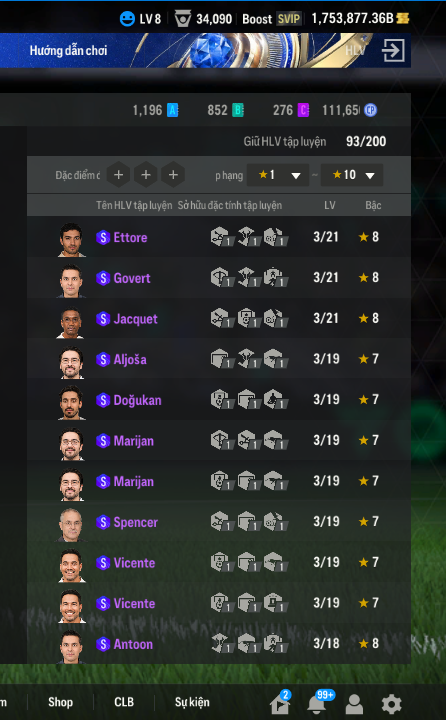Open the home video icon with badge 2

[280, 703]
